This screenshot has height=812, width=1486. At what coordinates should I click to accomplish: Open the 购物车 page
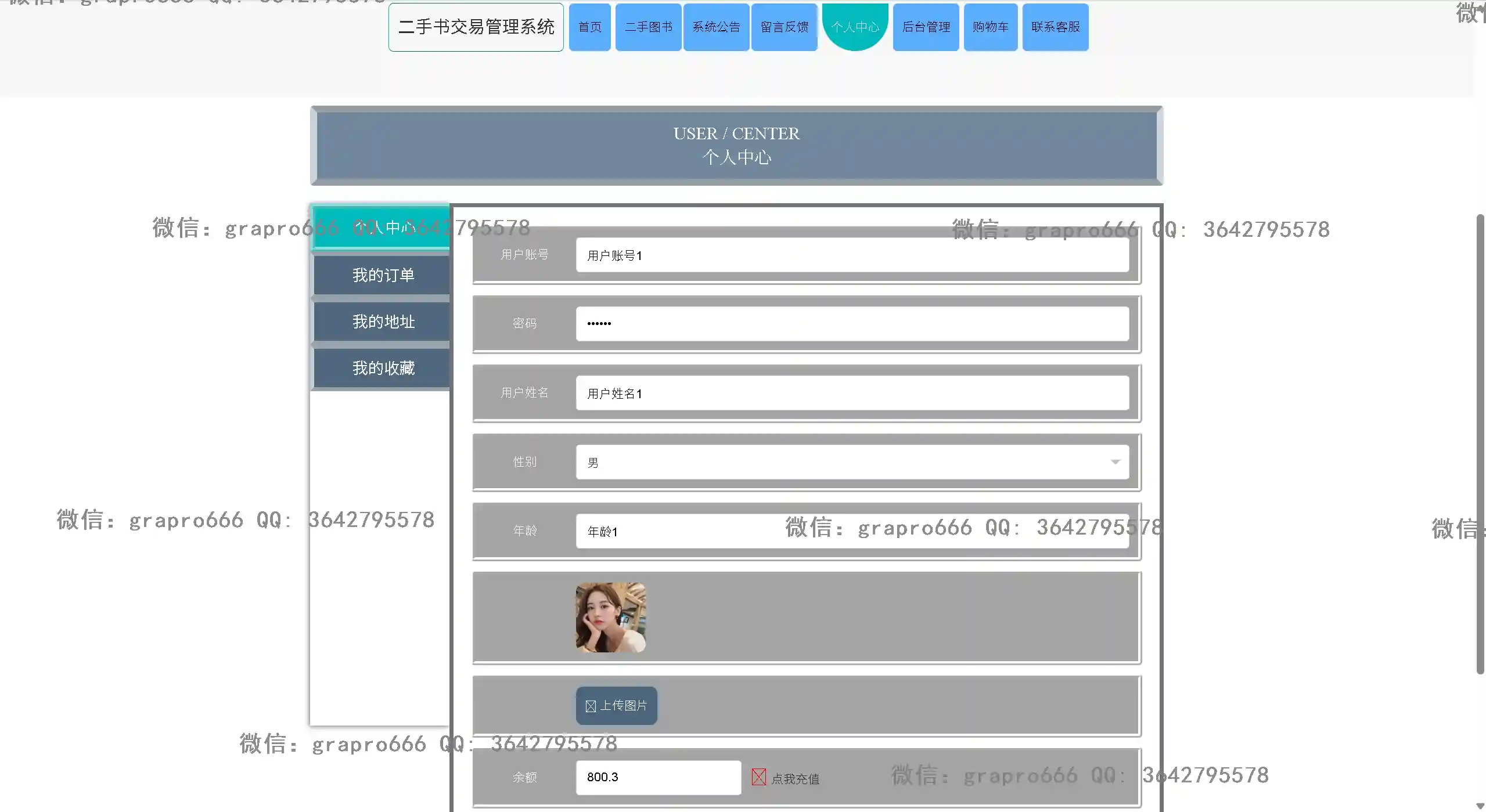click(x=990, y=27)
